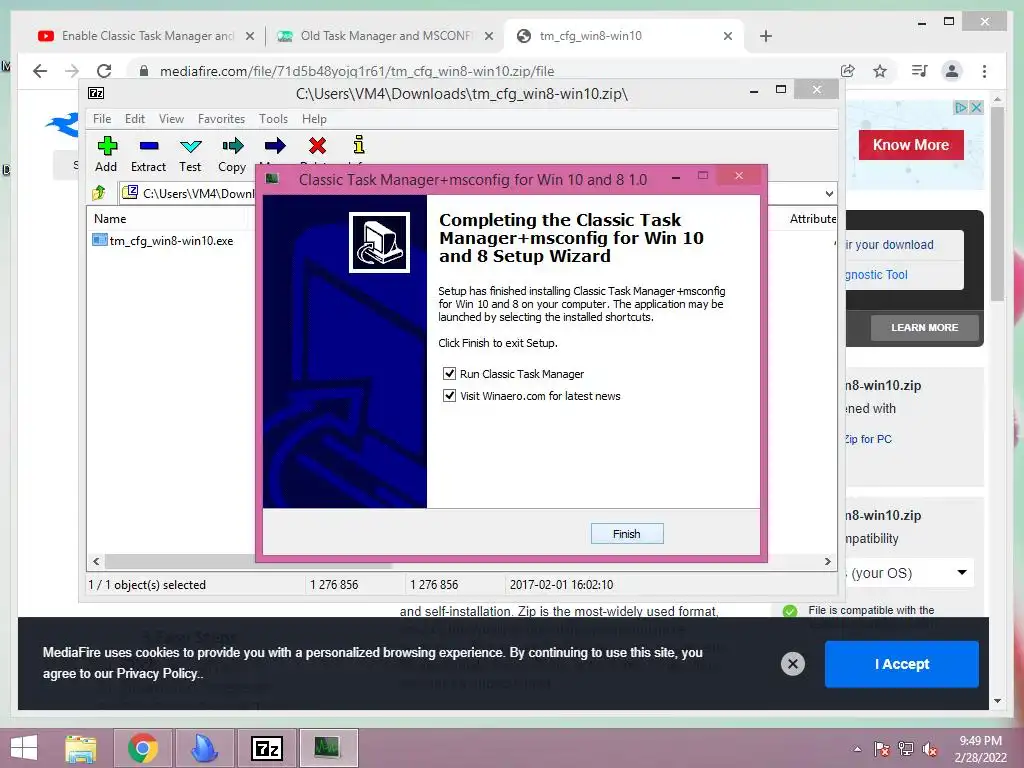This screenshot has width=1024, height=768.
Task: Uncheck Visit Winaero.com for latest news
Action: [449, 395]
